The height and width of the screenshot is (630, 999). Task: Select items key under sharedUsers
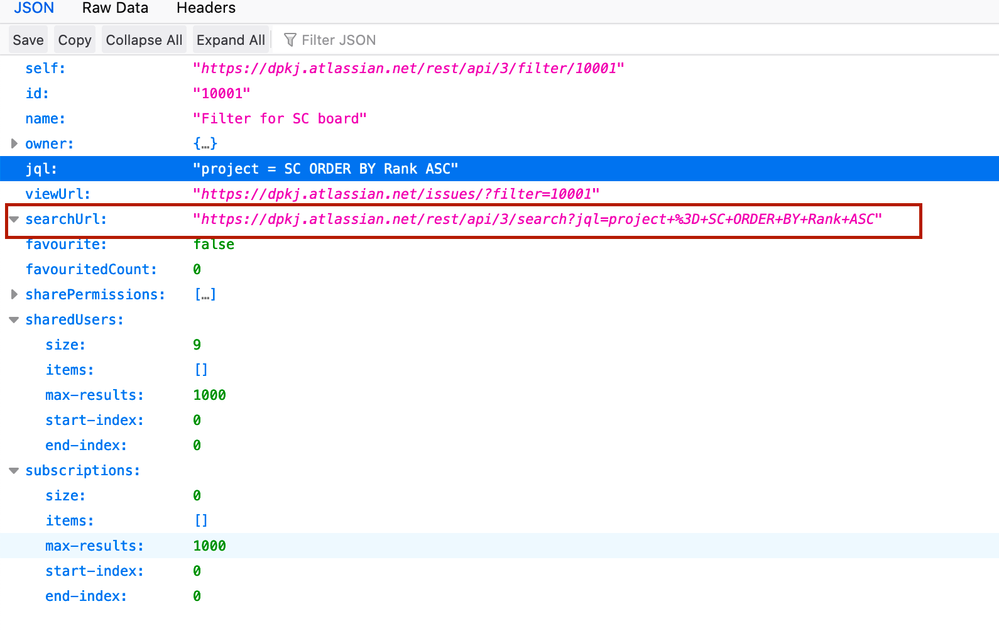pyautogui.click(x=69, y=370)
